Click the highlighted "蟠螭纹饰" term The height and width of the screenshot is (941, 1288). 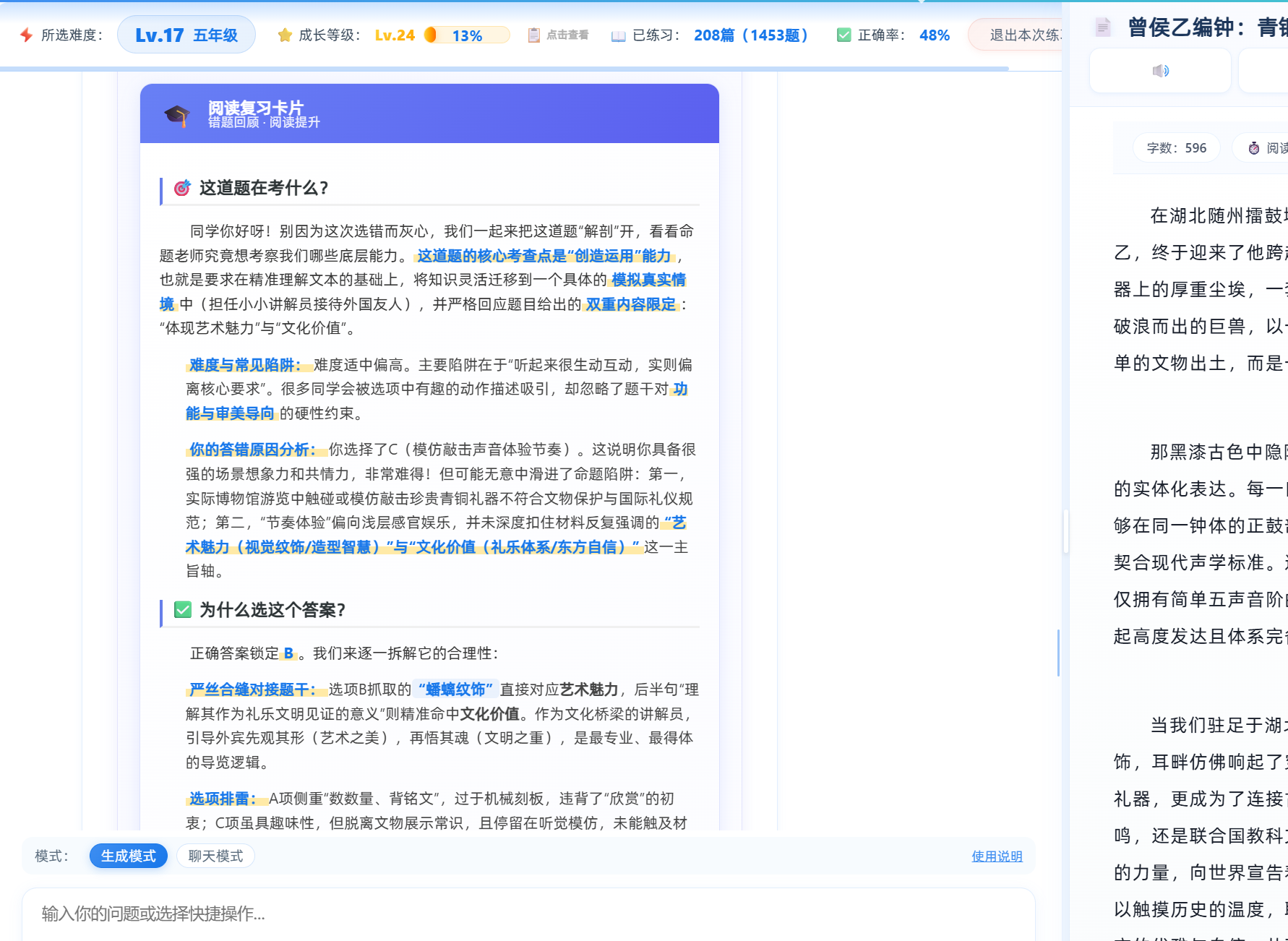pos(456,689)
